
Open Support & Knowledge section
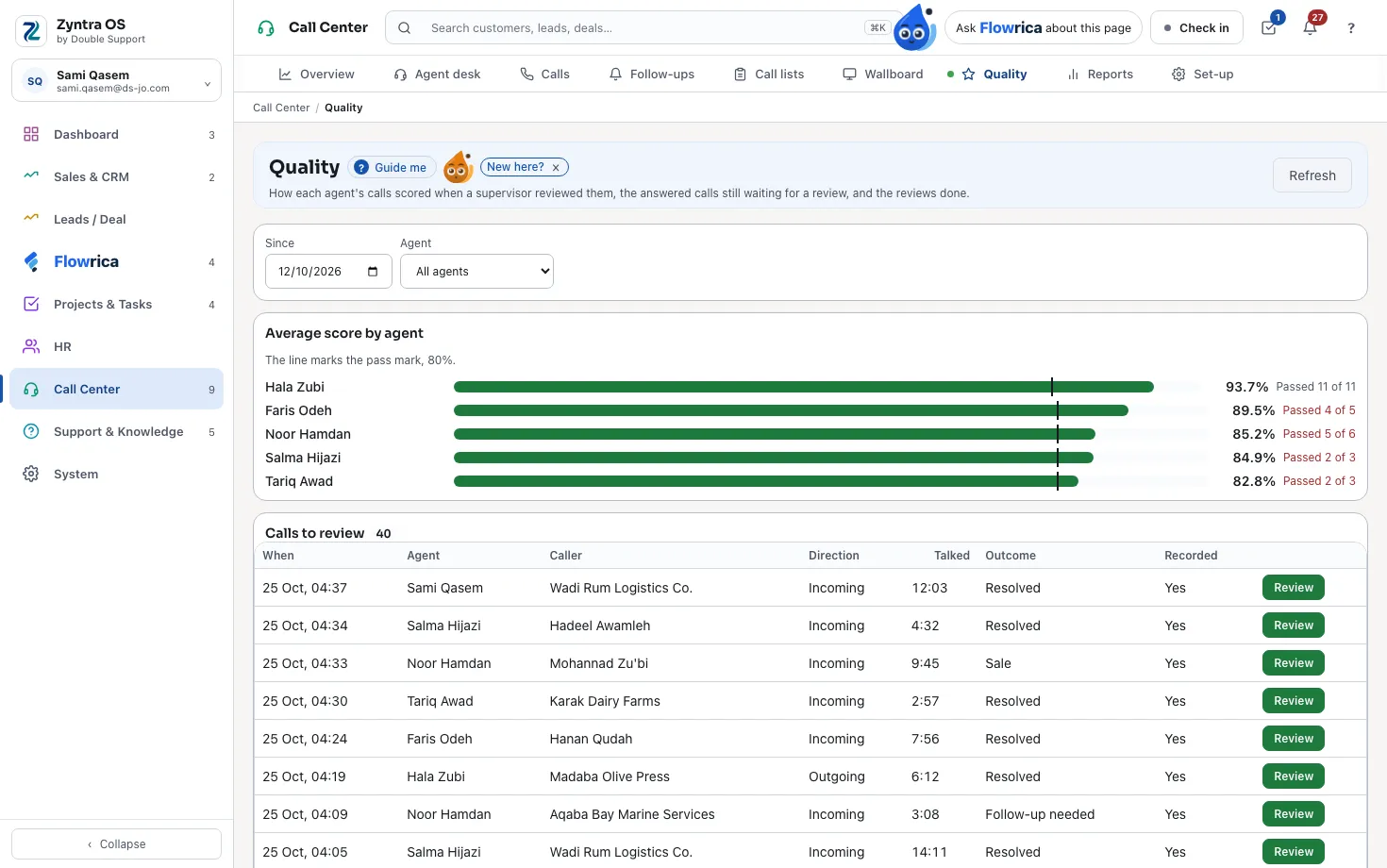[117, 432]
